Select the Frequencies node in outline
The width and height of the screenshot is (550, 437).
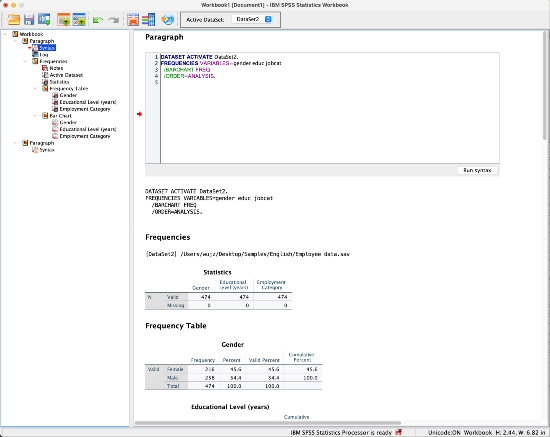(x=49, y=61)
